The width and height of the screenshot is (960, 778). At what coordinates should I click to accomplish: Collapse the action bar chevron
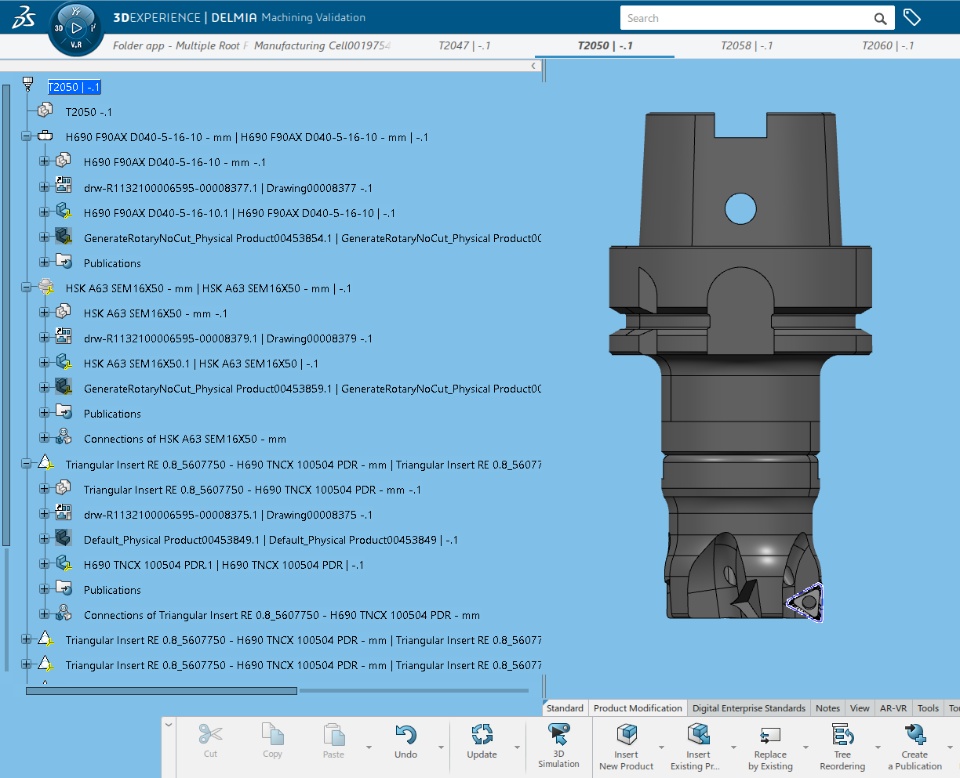coord(168,725)
